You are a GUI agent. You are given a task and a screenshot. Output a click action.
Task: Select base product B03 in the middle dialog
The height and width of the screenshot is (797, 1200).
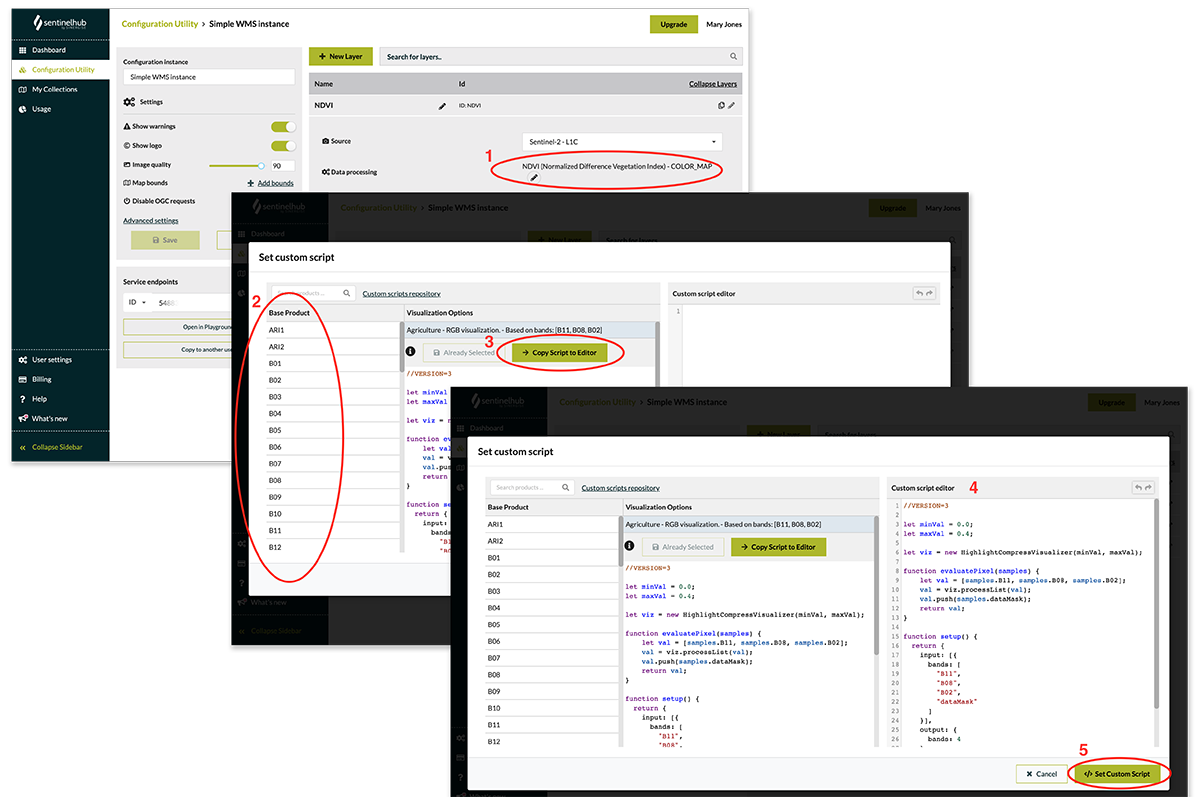334,397
